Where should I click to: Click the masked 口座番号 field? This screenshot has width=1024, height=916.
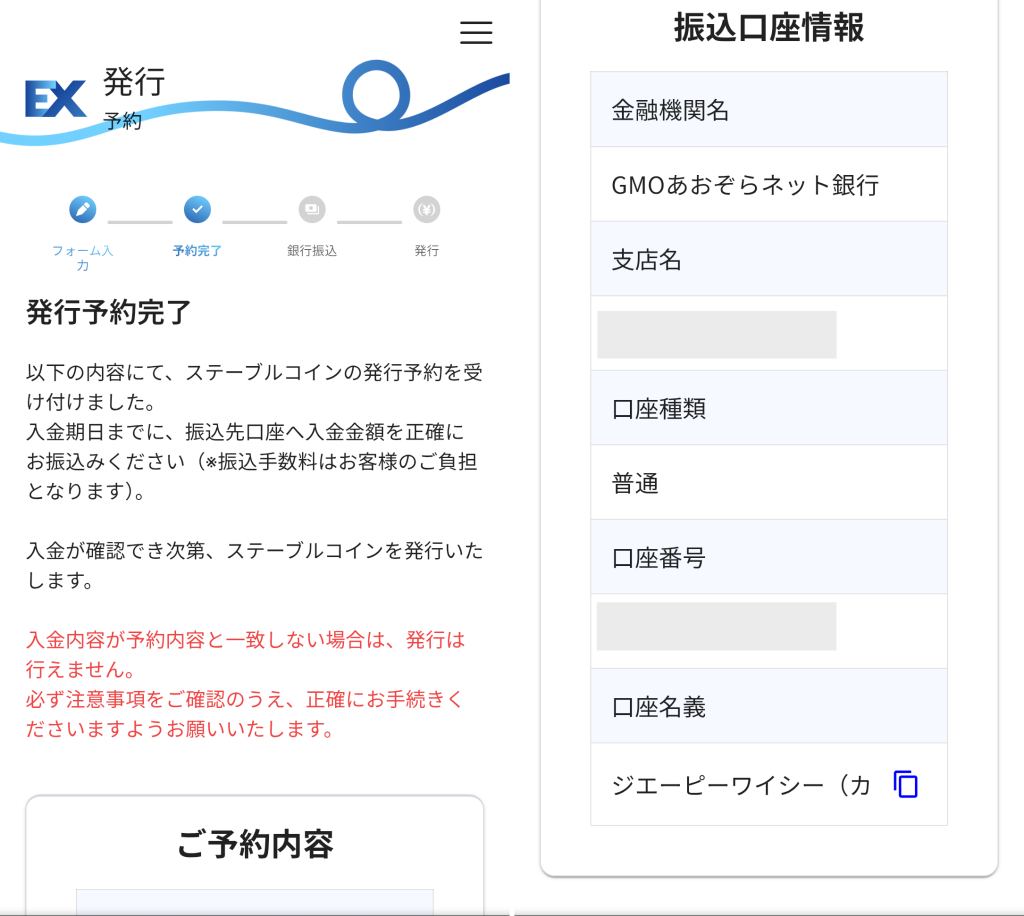point(718,626)
